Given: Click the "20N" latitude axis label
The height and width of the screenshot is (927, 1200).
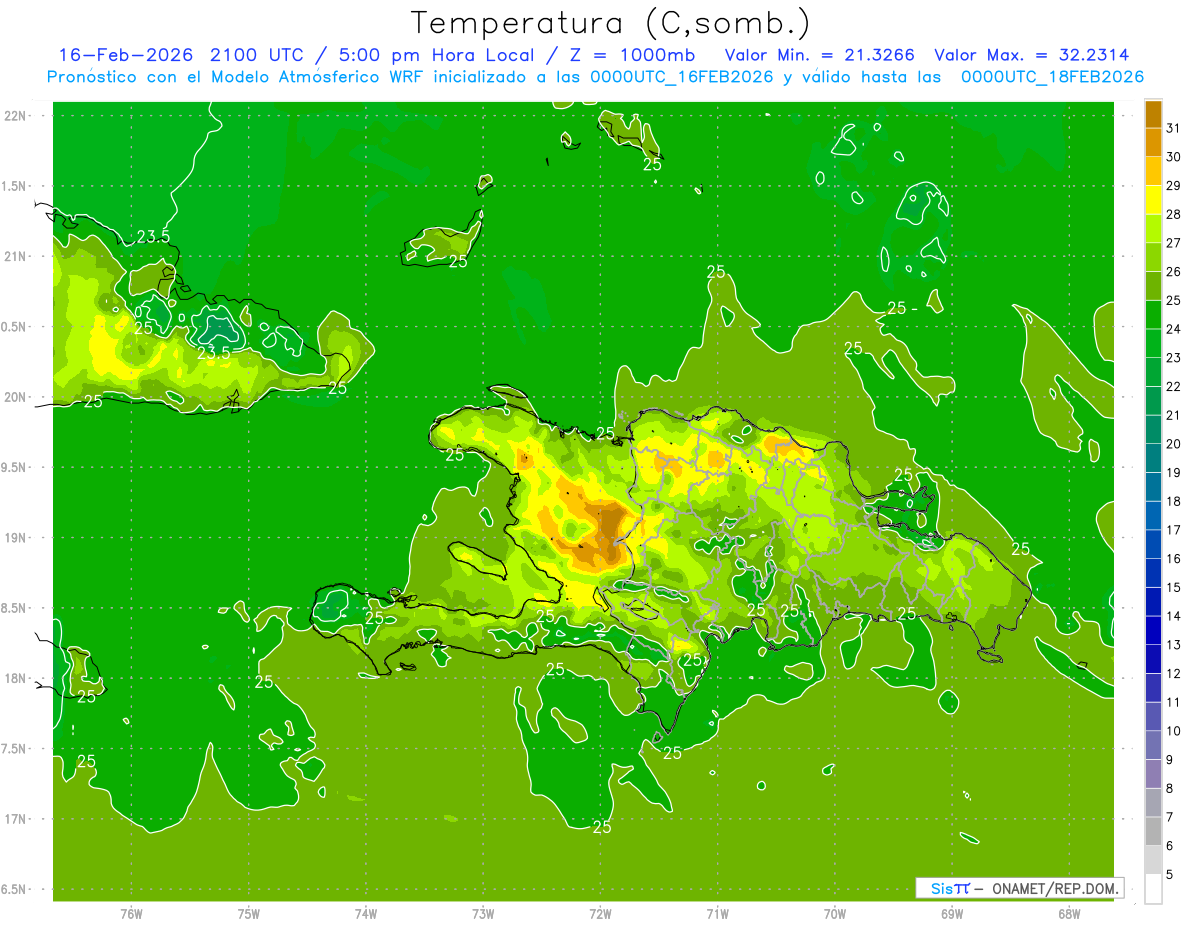Looking at the screenshot, I should [14, 397].
